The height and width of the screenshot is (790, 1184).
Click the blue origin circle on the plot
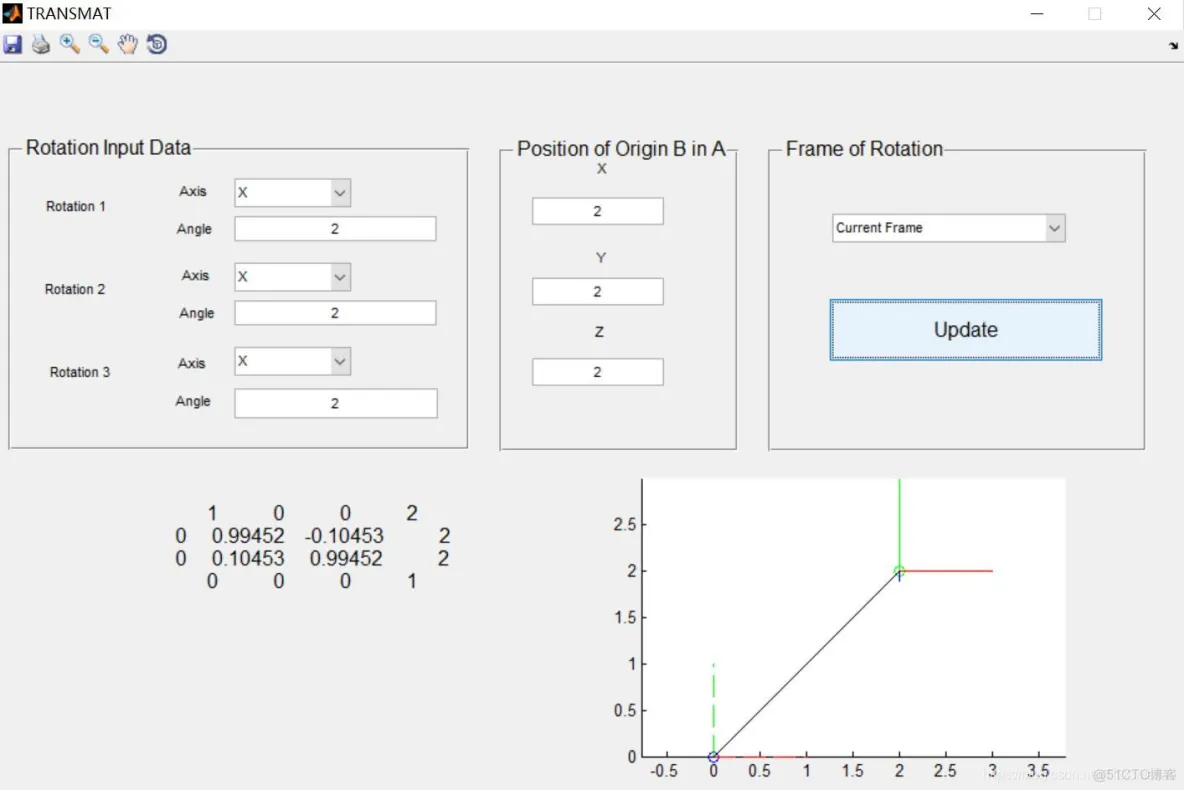pyautogui.click(x=713, y=757)
